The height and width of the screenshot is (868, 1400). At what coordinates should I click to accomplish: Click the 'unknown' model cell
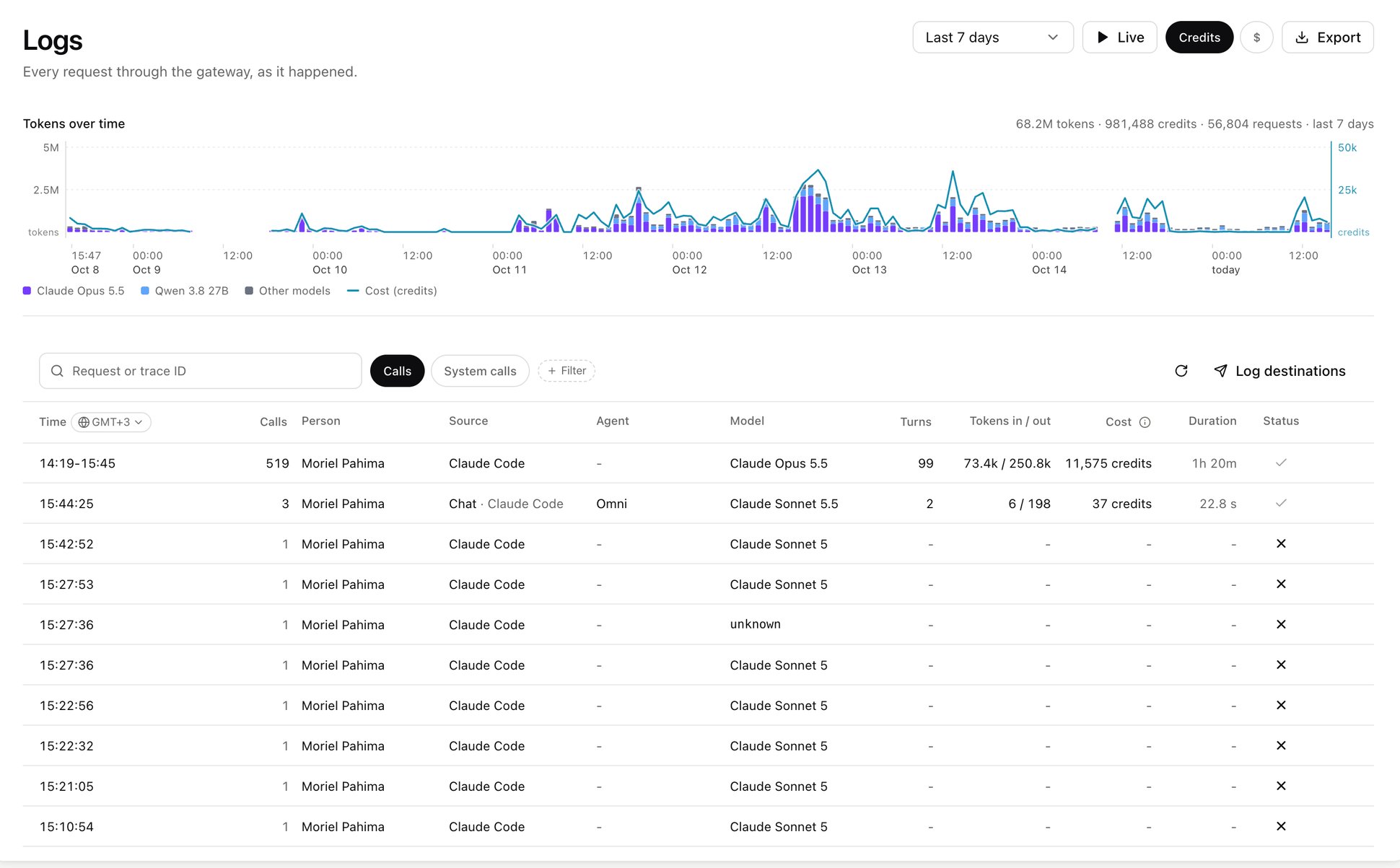point(755,624)
